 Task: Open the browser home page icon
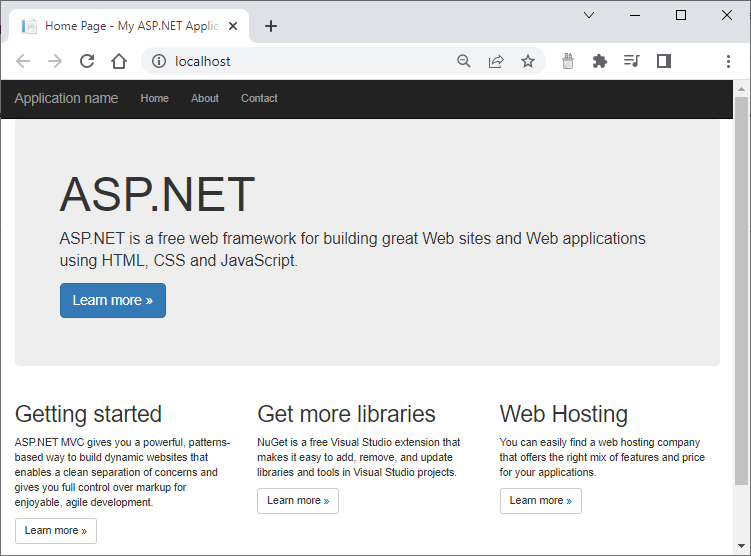119,61
